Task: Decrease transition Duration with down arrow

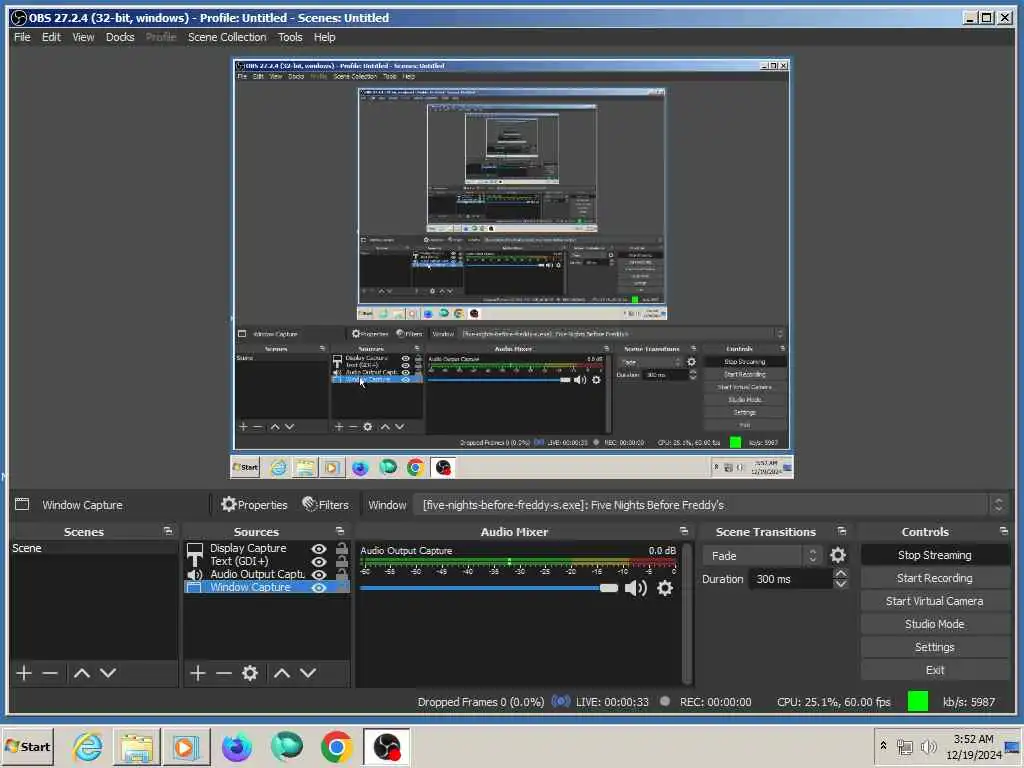Action: (x=841, y=584)
